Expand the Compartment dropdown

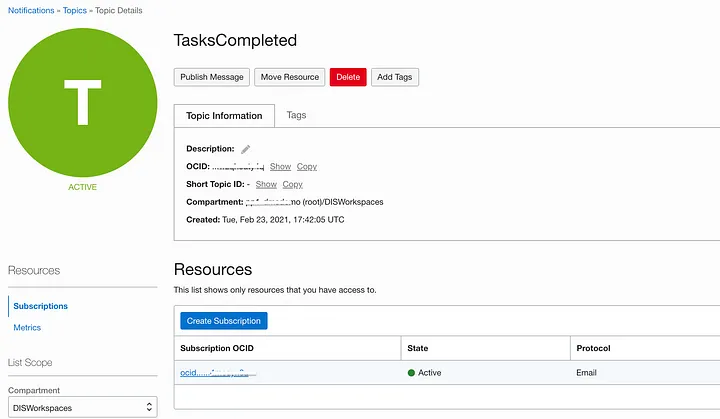pyautogui.click(x=82, y=407)
